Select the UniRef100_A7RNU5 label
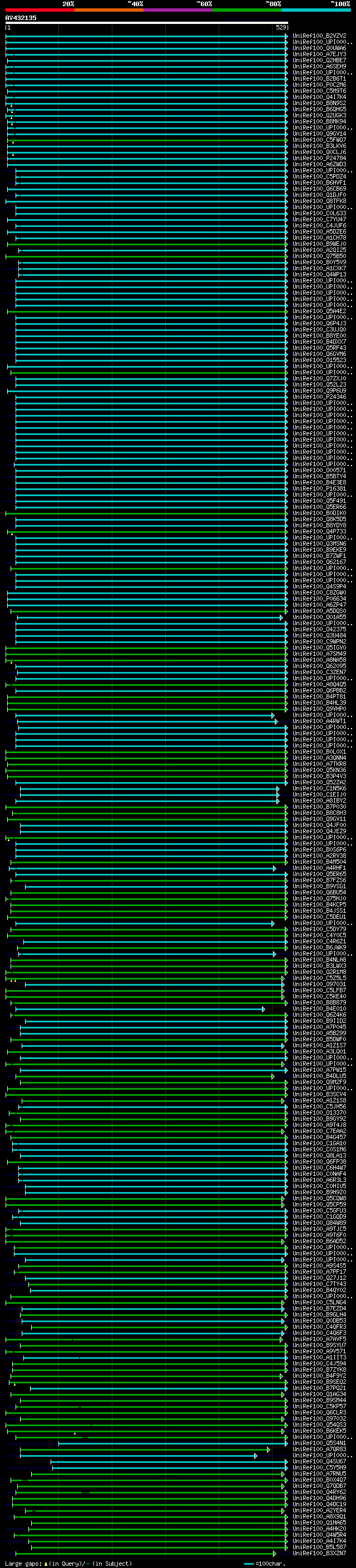This screenshot has width=356, height=1568. [x=319, y=1473]
